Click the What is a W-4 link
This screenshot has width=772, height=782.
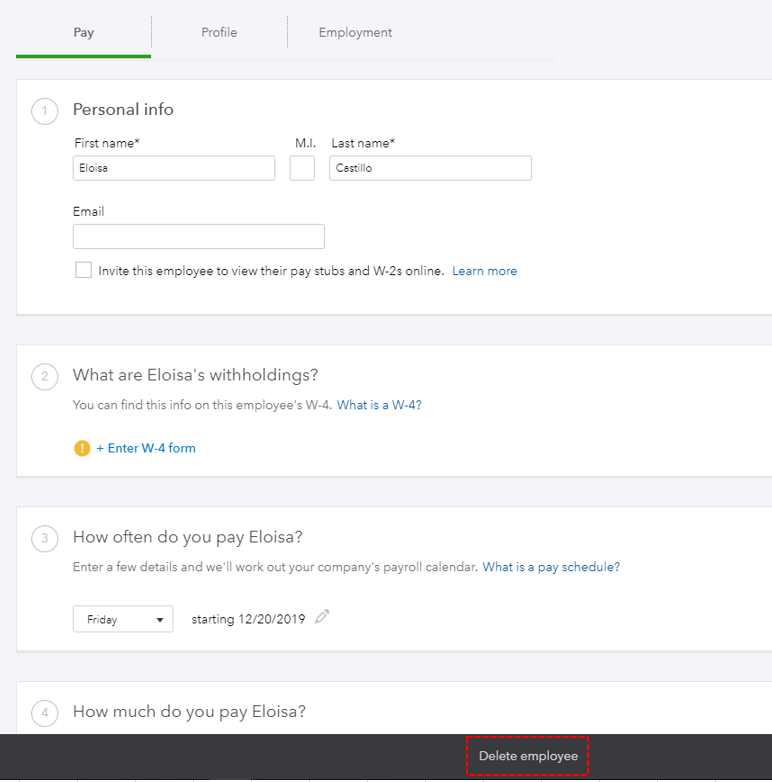pos(379,405)
